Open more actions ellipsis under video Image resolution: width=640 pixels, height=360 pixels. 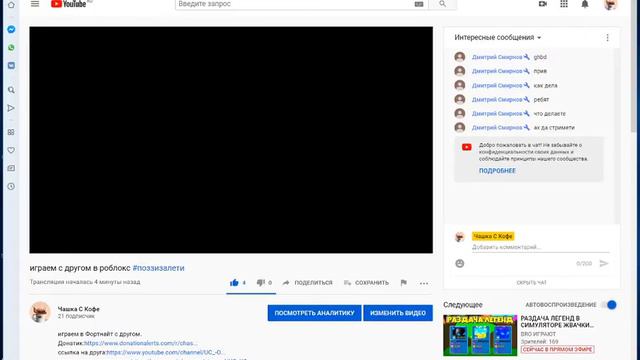click(x=424, y=283)
